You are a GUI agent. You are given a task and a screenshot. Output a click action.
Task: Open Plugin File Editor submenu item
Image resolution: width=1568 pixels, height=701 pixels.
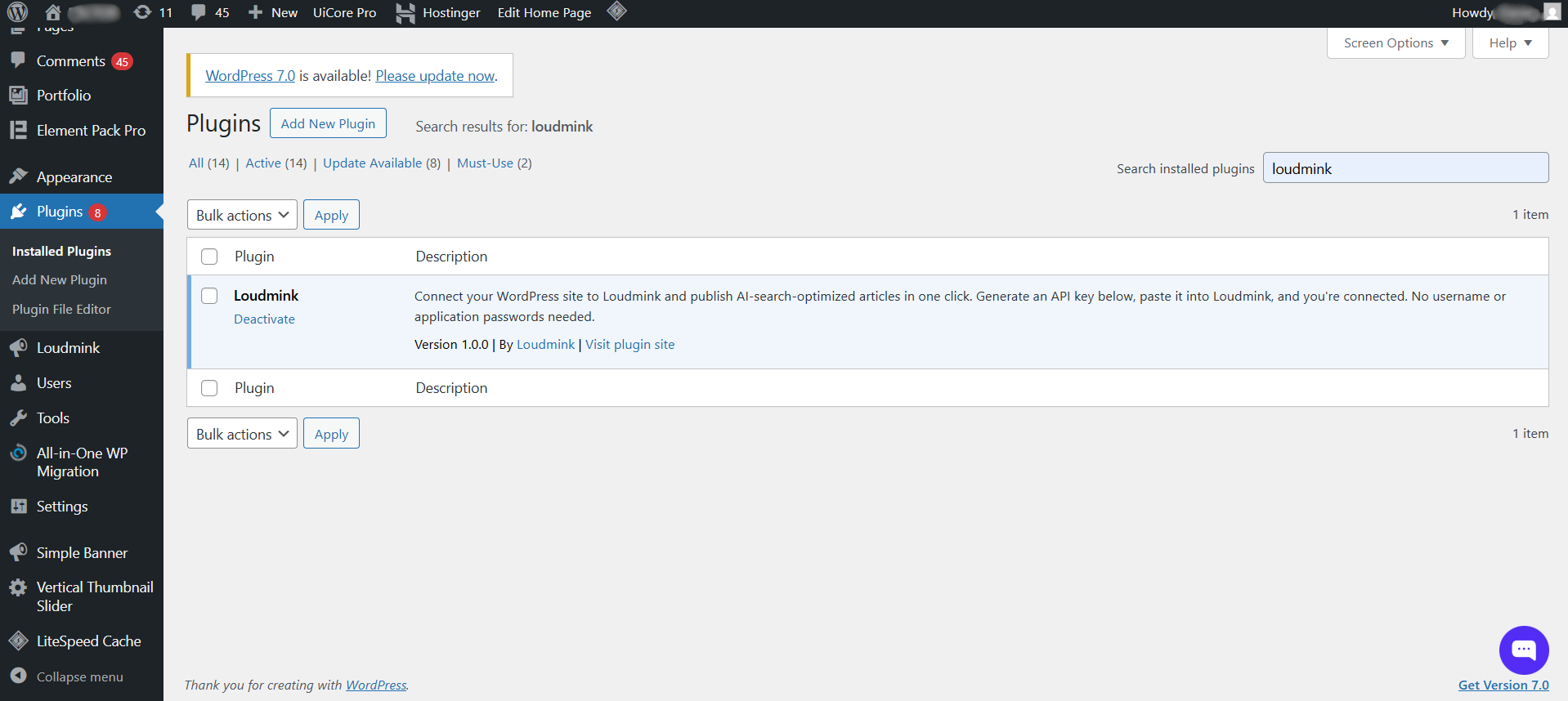pyautogui.click(x=61, y=309)
